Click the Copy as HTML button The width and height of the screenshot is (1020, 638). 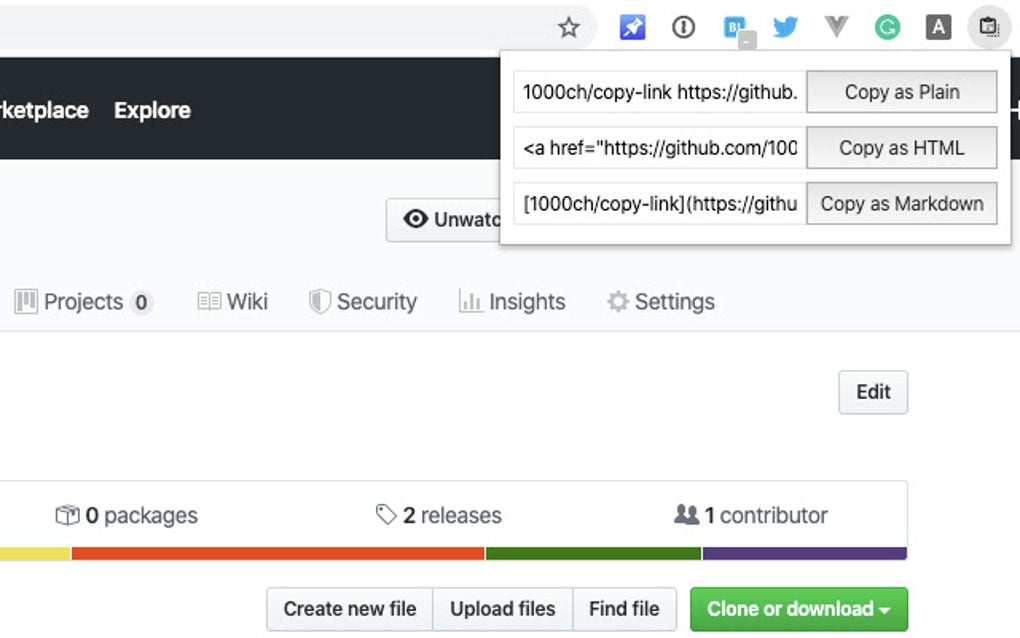click(x=901, y=148)
